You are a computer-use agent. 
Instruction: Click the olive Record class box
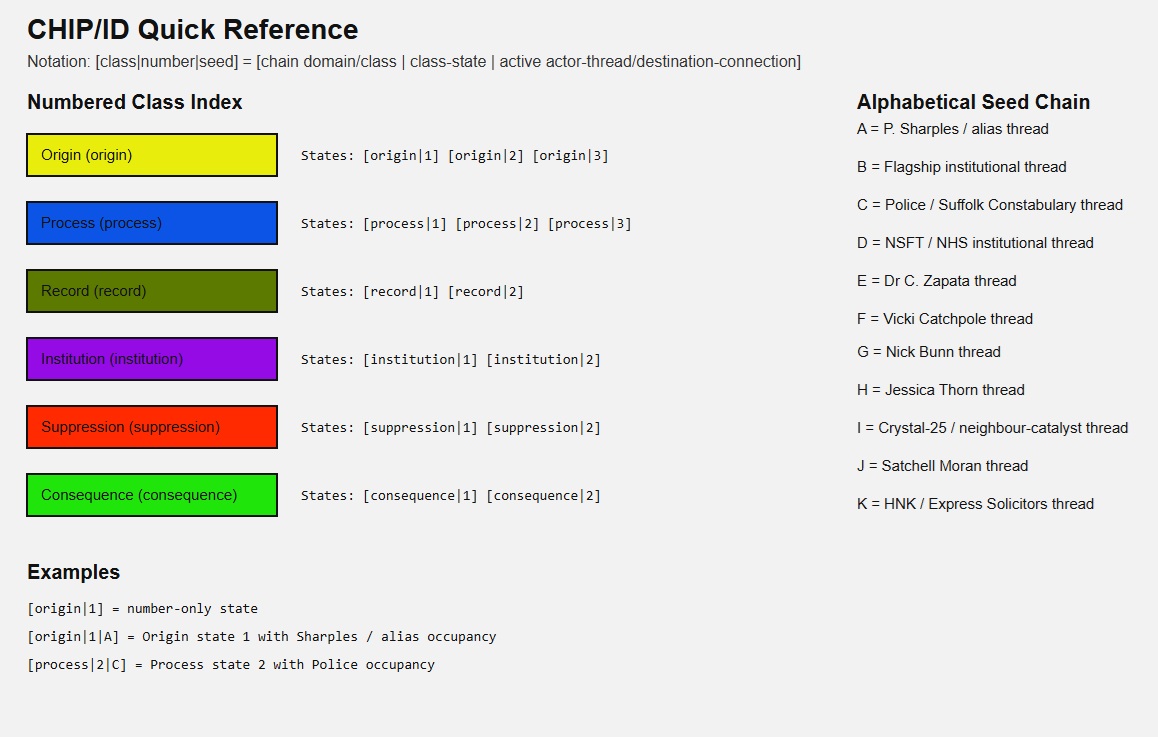pos(152,291)
